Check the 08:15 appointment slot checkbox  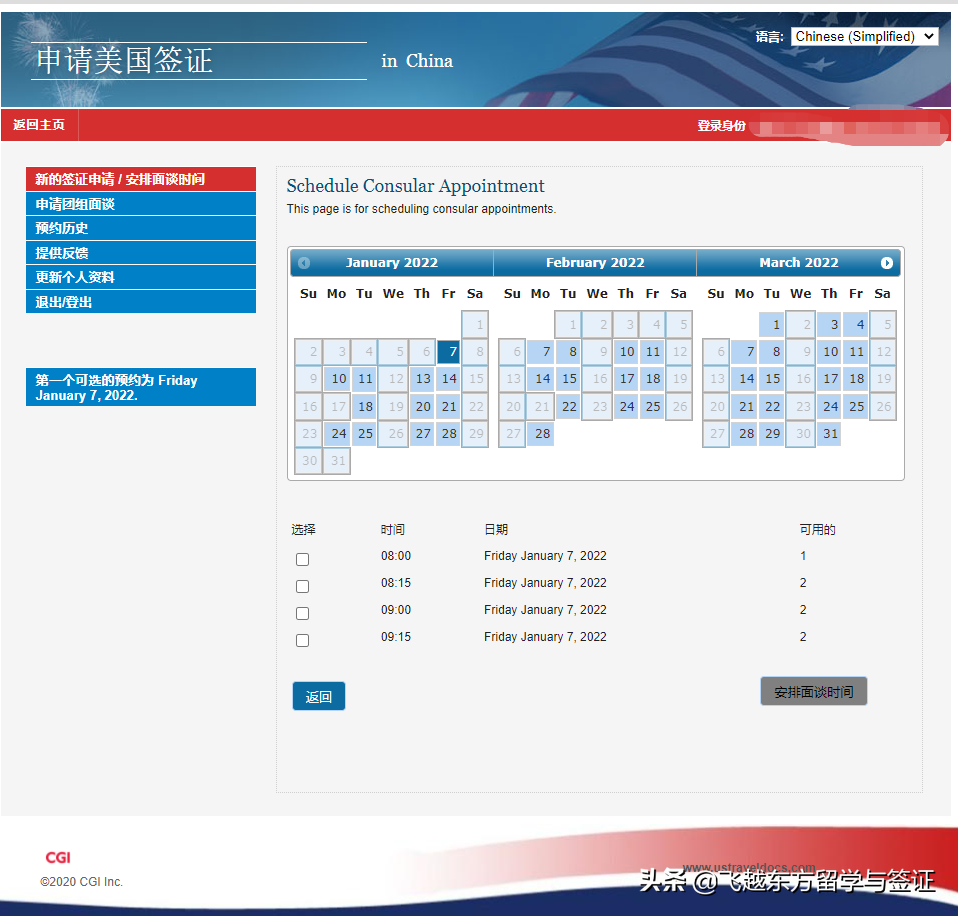coord(302,586)
